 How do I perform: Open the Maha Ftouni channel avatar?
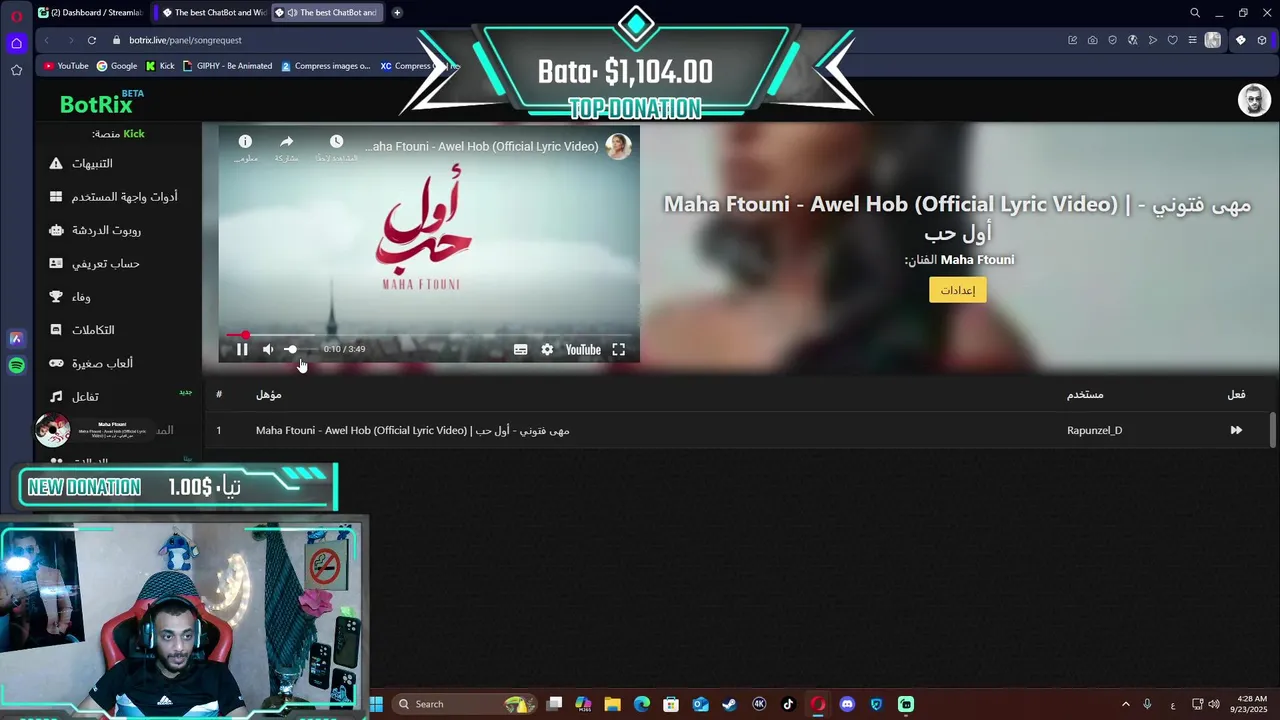[x=618, y=146]
